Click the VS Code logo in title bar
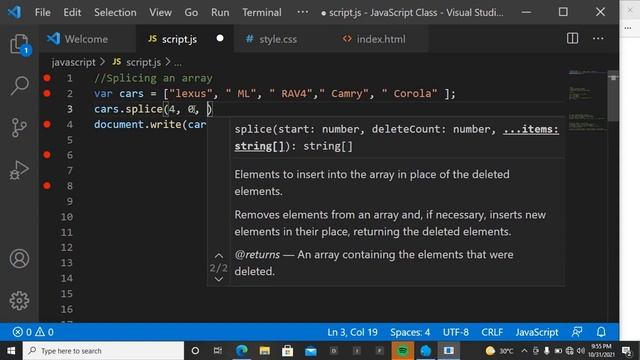This screenshot has width=640, height=360. (x=14, y=12)
